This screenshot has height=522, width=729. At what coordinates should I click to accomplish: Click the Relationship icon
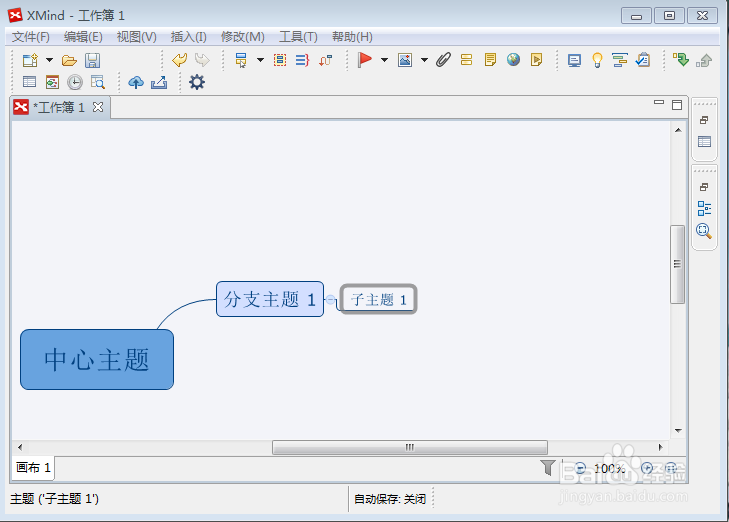click(325, 60)
